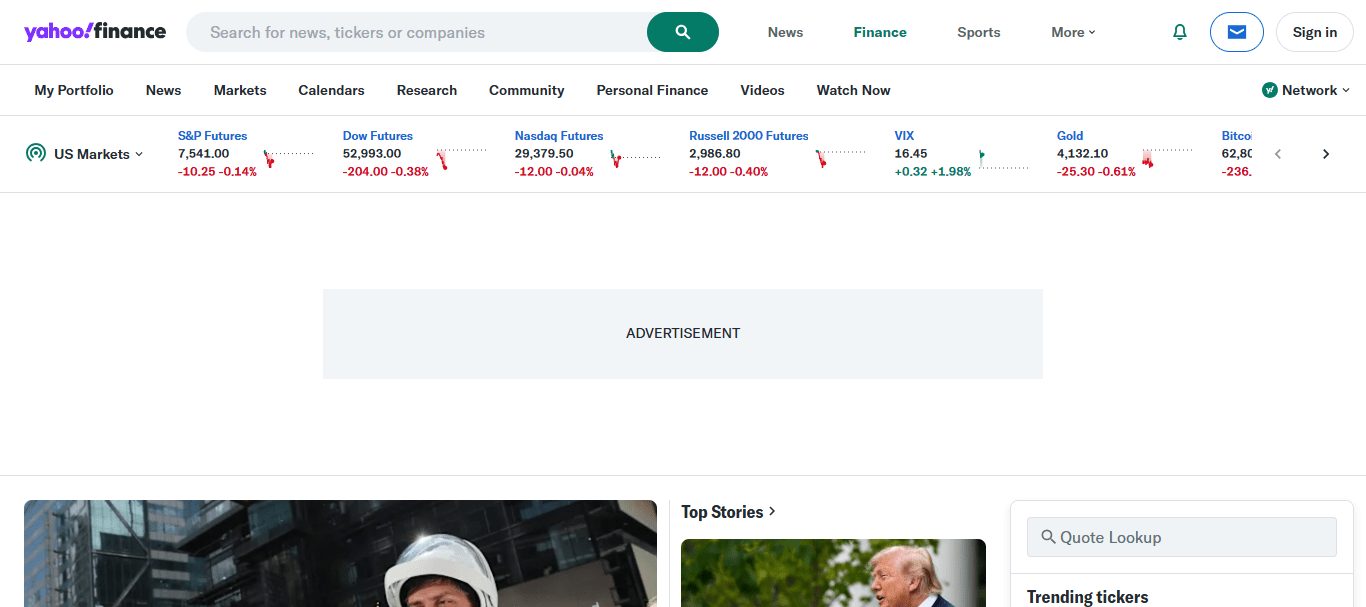The height and width of the screenshot is (607, 1366).
Task: Open the Gold sparkline chart
Action: coord(1167,158)
